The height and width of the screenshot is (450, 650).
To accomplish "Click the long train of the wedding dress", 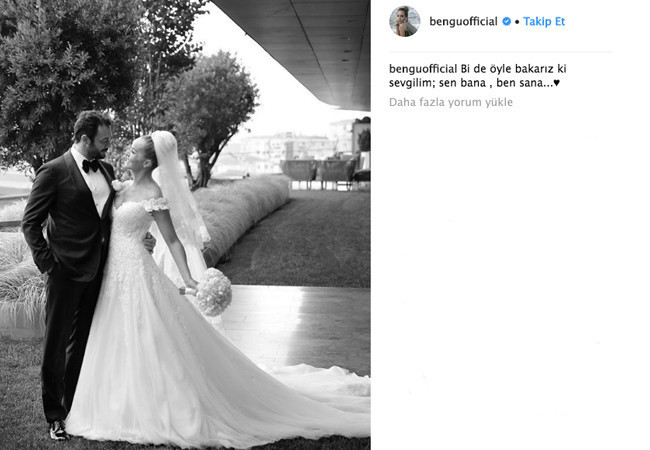I will tap(290, 398).
